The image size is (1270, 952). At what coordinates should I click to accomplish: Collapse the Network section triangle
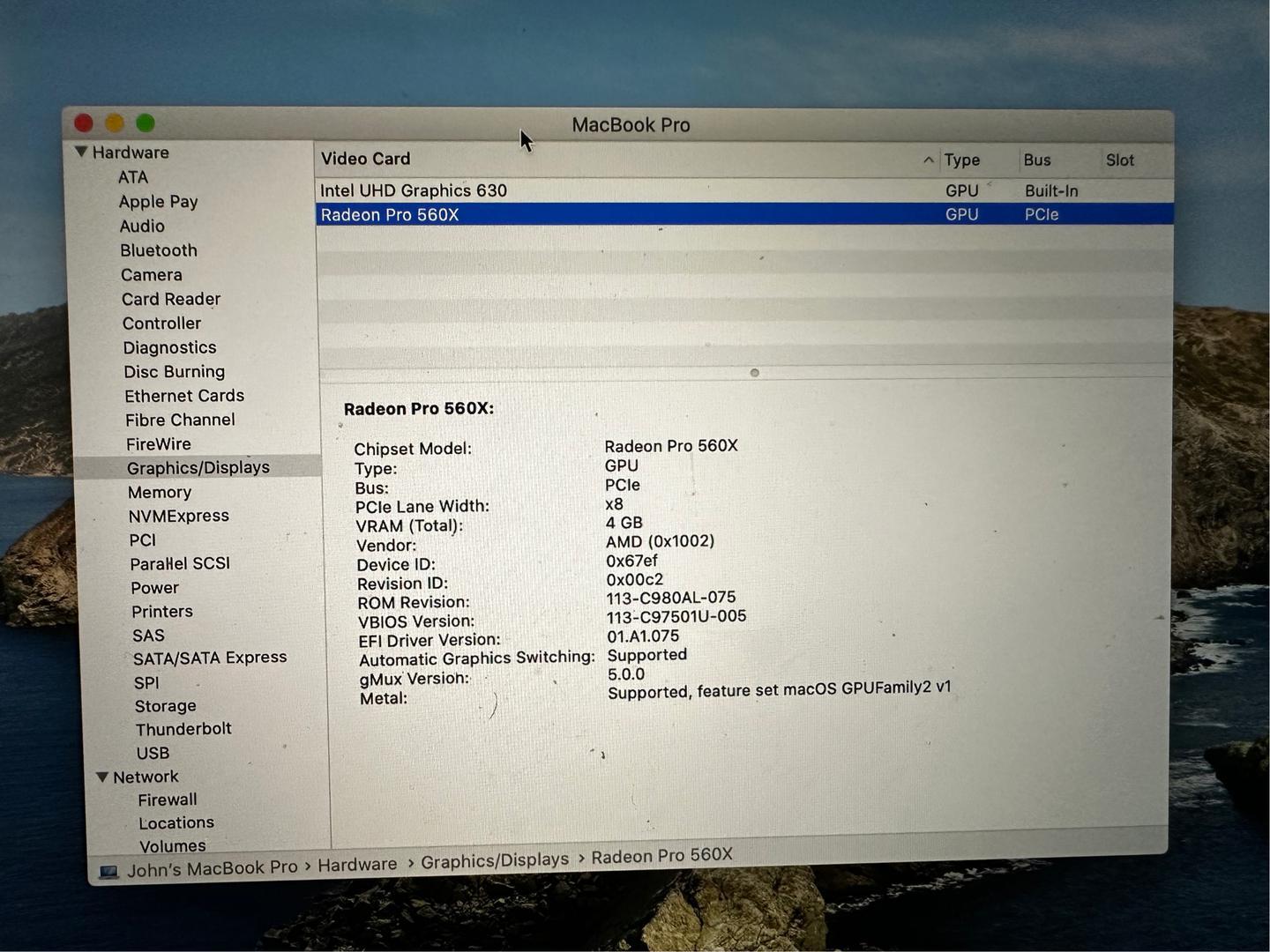tap(102, 777)
